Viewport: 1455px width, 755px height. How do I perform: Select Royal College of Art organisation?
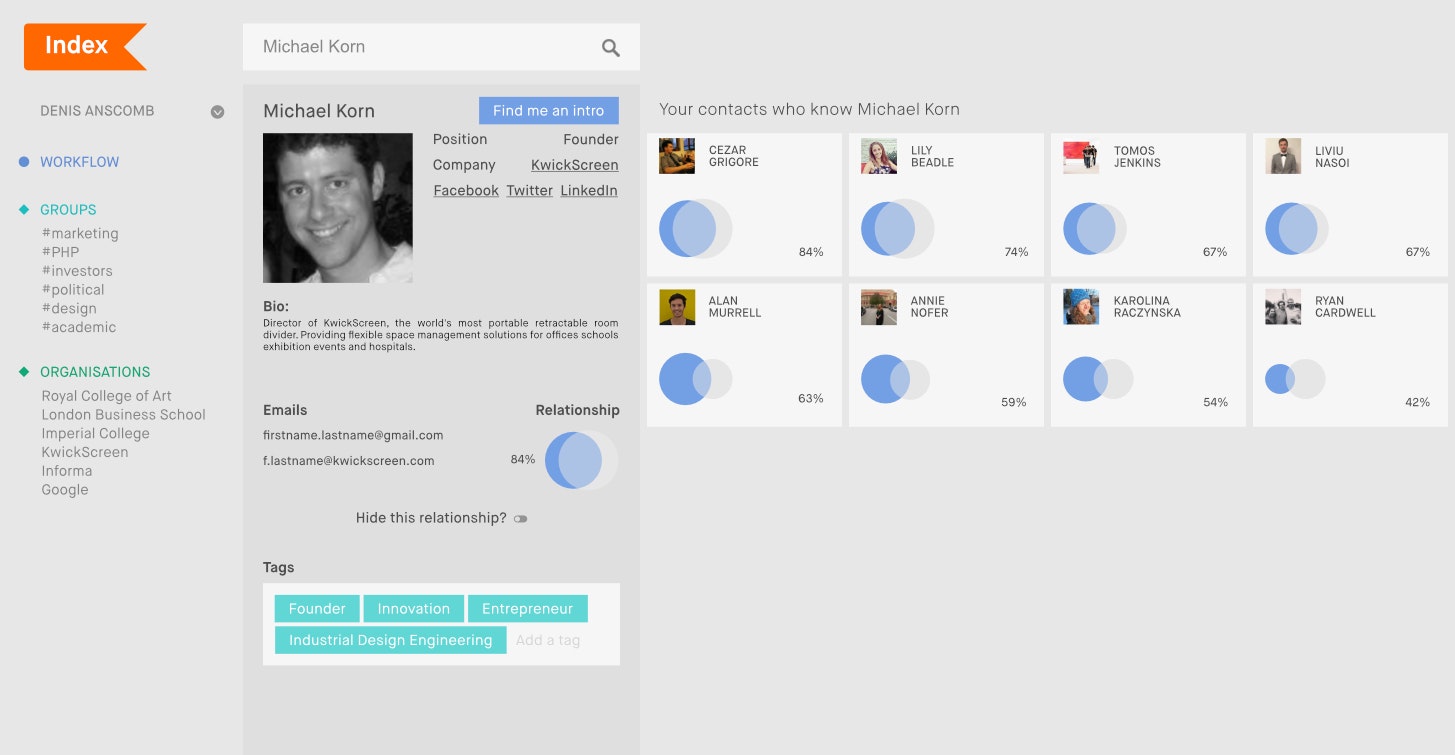coord(106,396)
